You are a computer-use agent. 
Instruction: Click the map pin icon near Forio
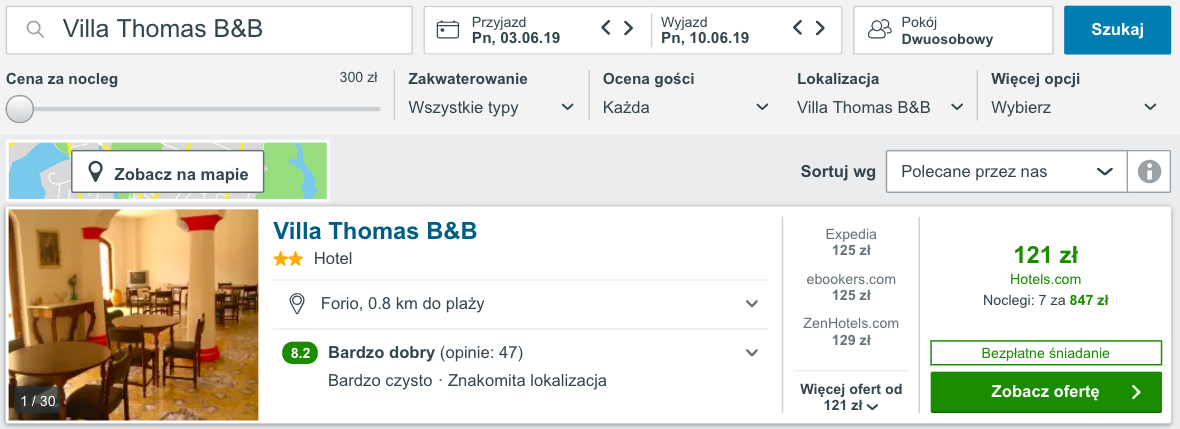[x=297, y=304]
